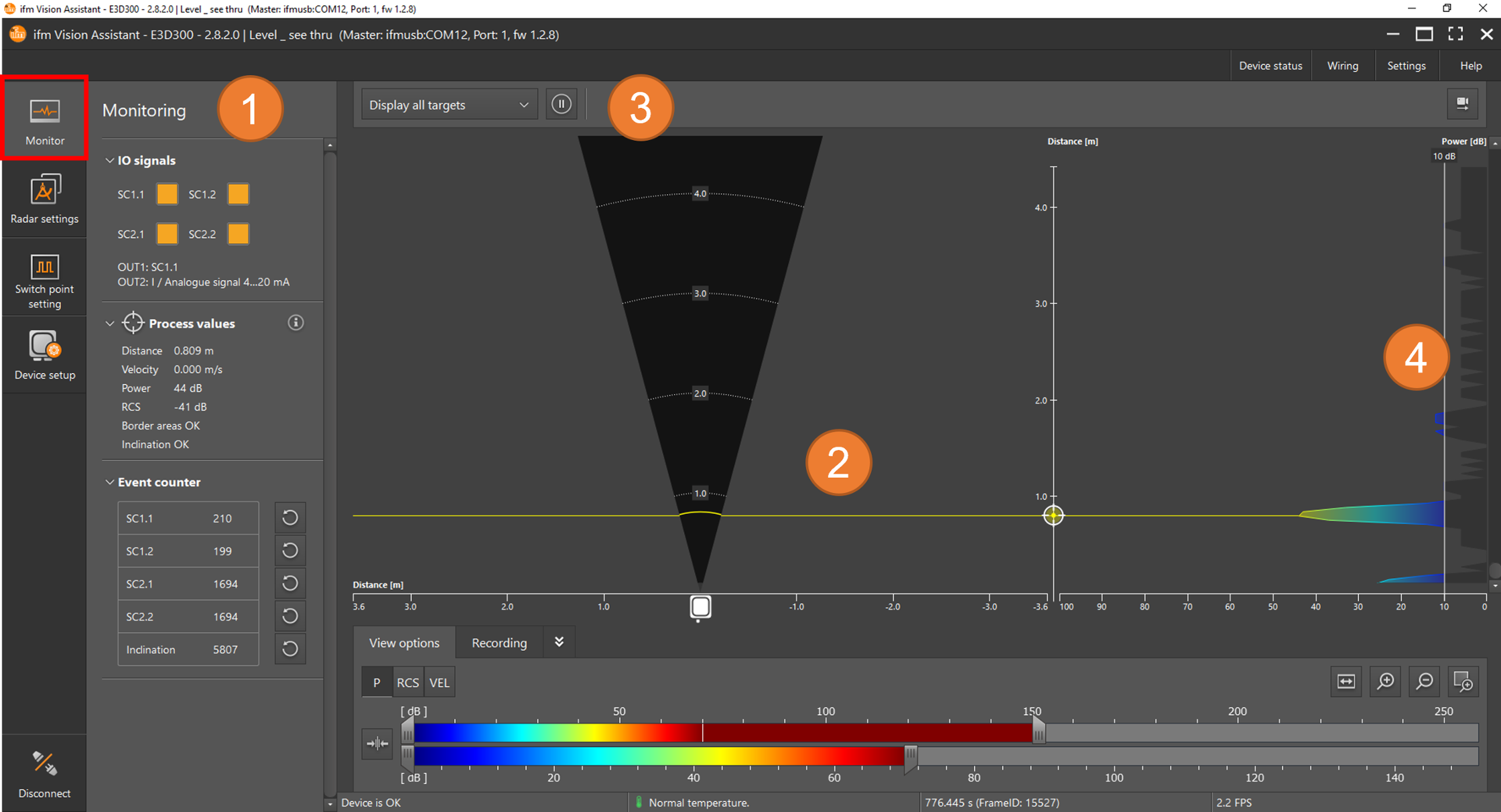Collapse the Event counter section

click(x=111, y=482)
